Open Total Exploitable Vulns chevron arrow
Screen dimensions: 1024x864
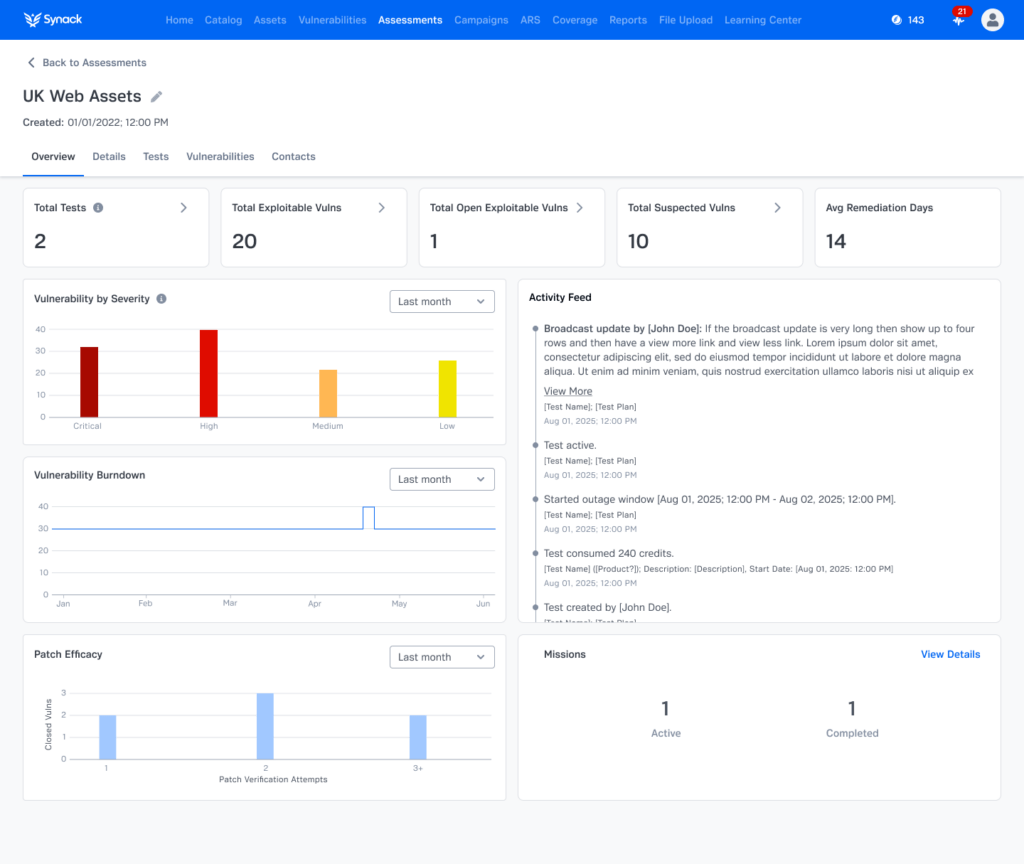381,208
